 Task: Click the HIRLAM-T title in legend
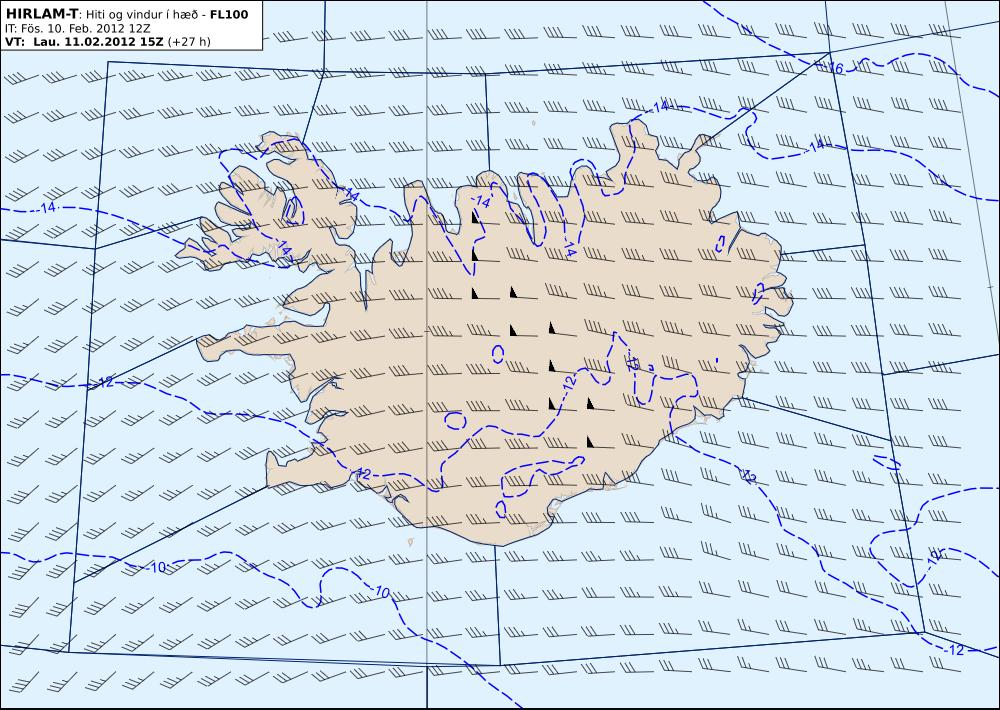(41, 13)
